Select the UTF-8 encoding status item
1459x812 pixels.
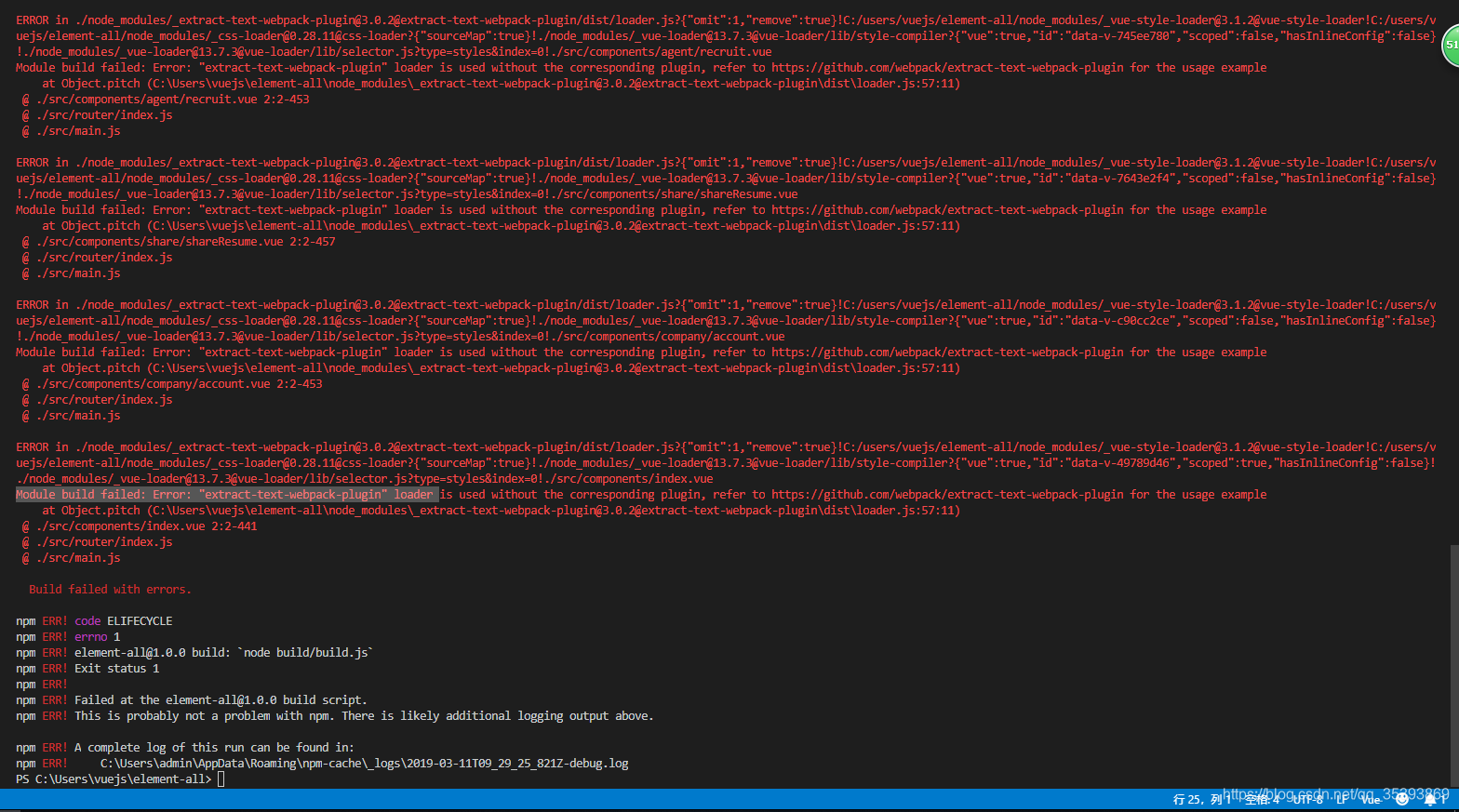(1308, 799)
